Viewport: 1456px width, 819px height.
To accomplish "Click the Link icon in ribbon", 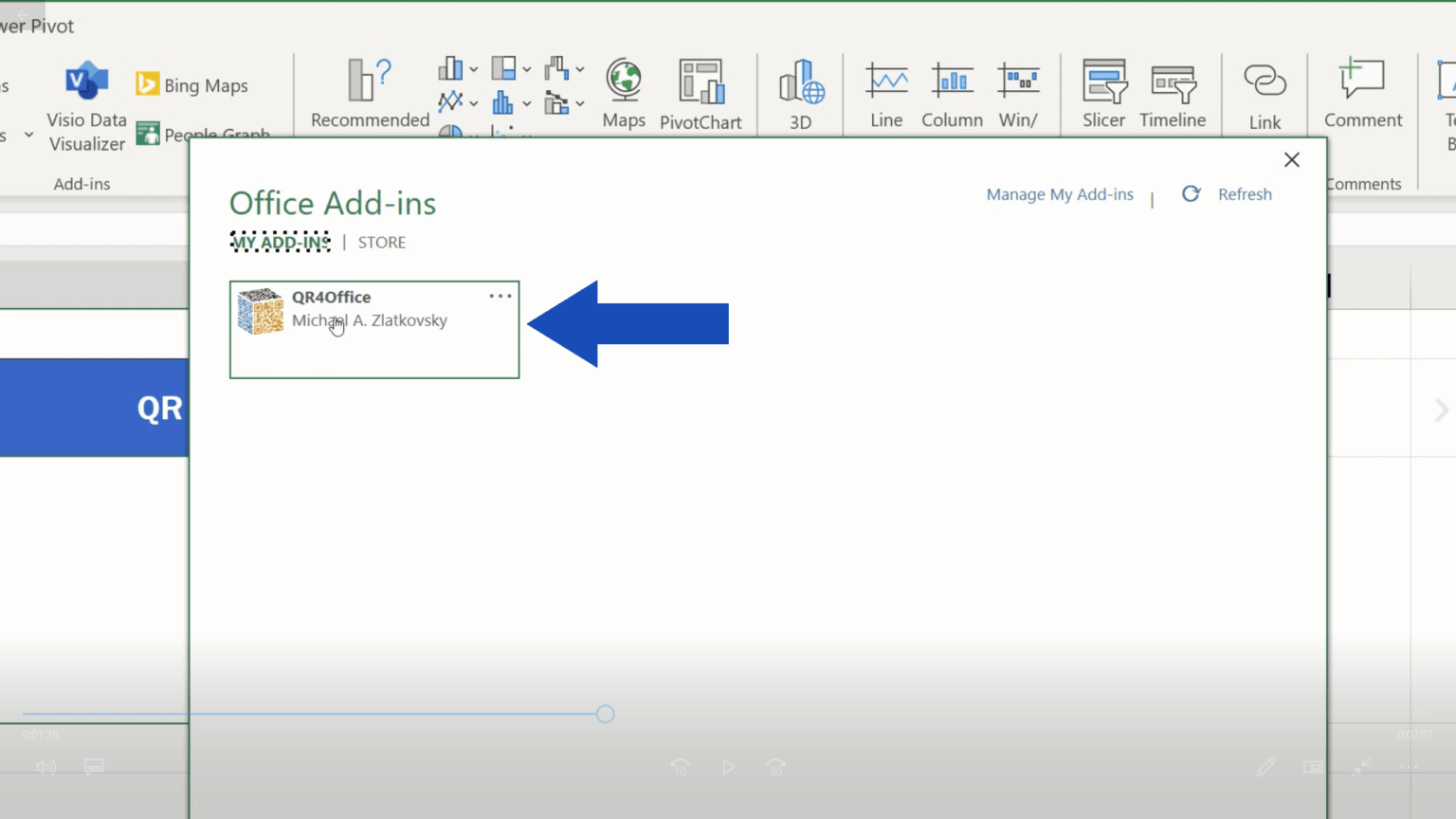I will coord(1265,93).
